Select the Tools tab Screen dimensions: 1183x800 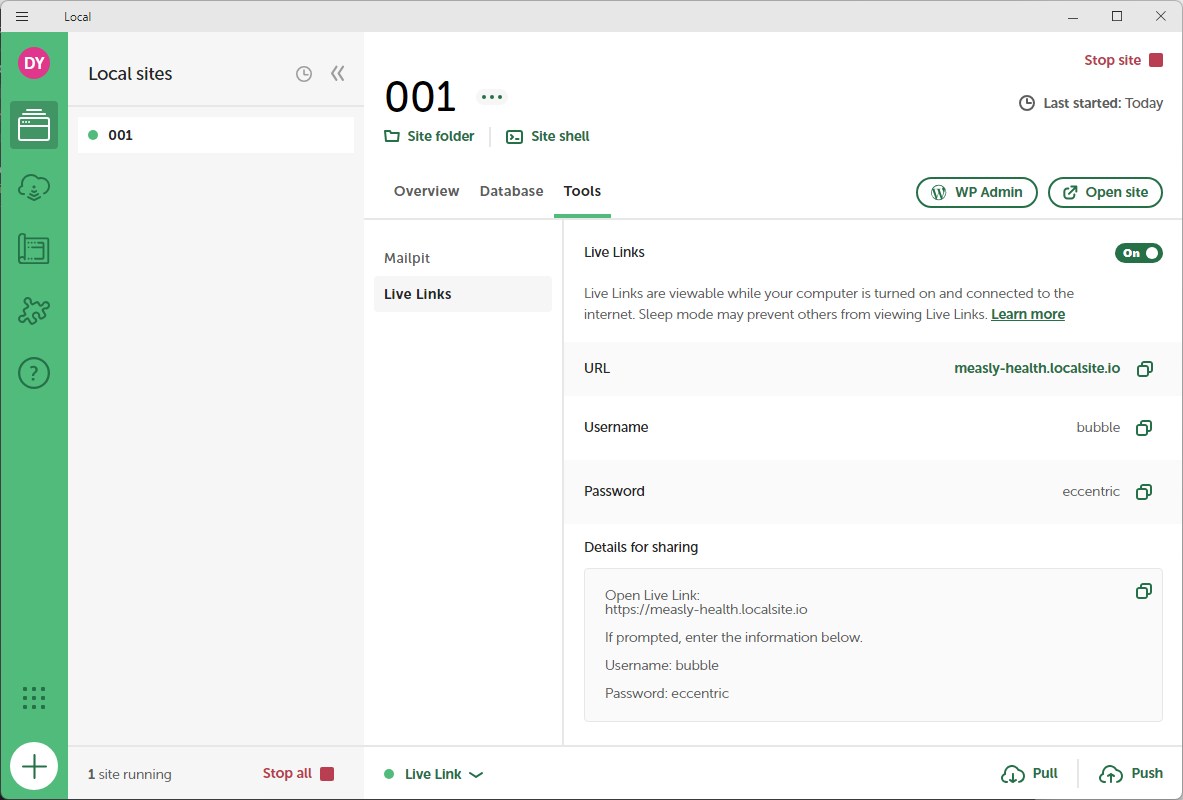582,191
